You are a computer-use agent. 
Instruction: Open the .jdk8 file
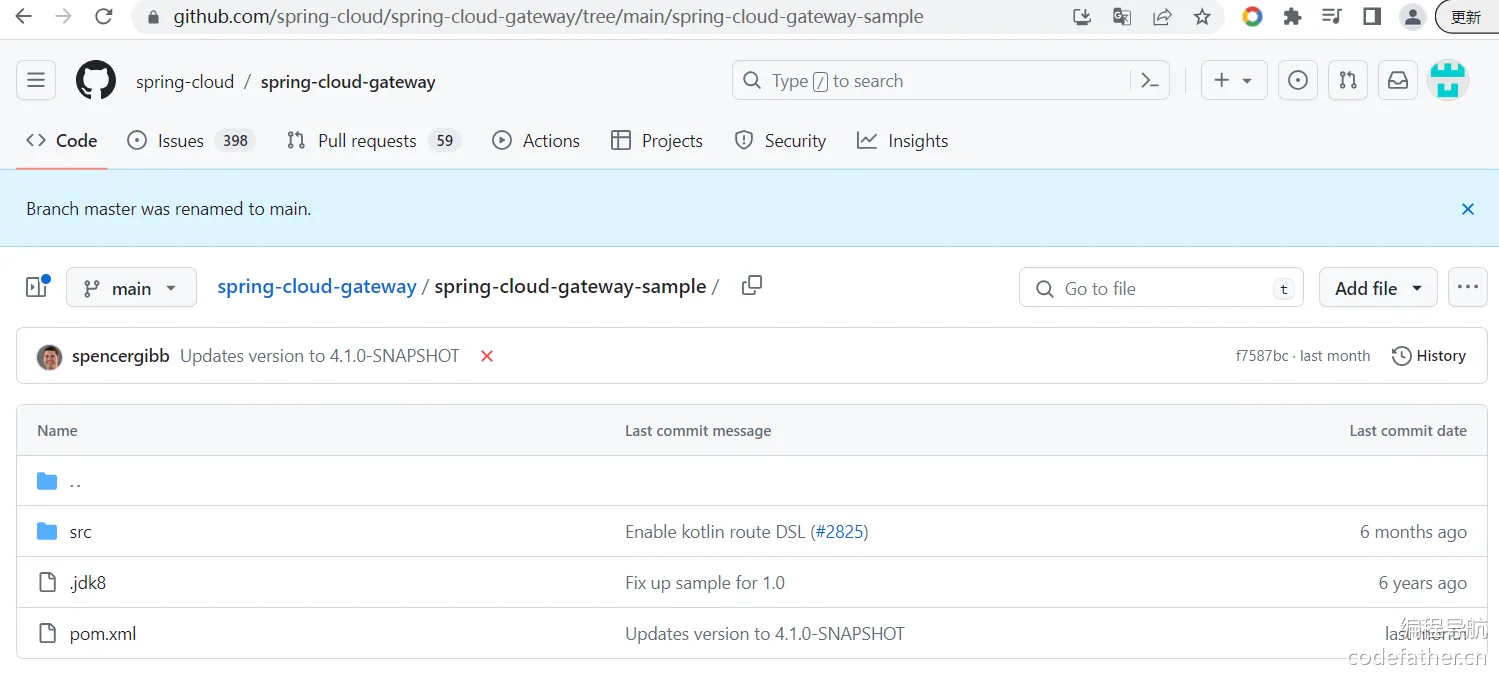pos(88,583)
